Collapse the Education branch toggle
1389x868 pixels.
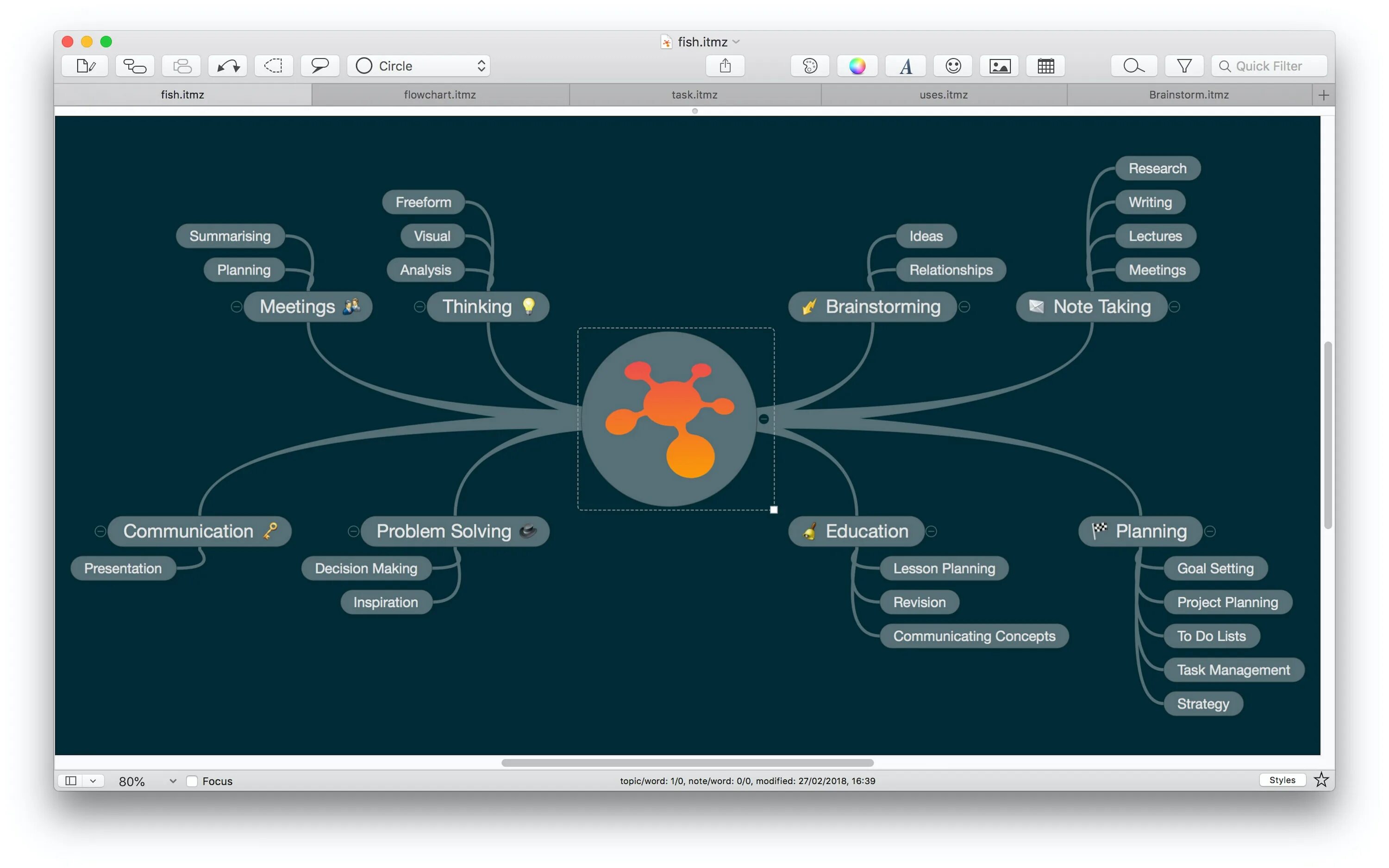pos(932,531)
